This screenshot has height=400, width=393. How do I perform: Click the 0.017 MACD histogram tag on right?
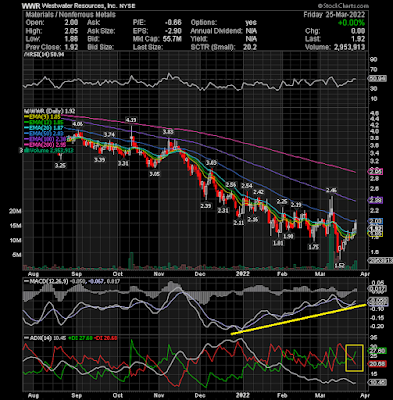pyautogui.click(x=377, y=289)
